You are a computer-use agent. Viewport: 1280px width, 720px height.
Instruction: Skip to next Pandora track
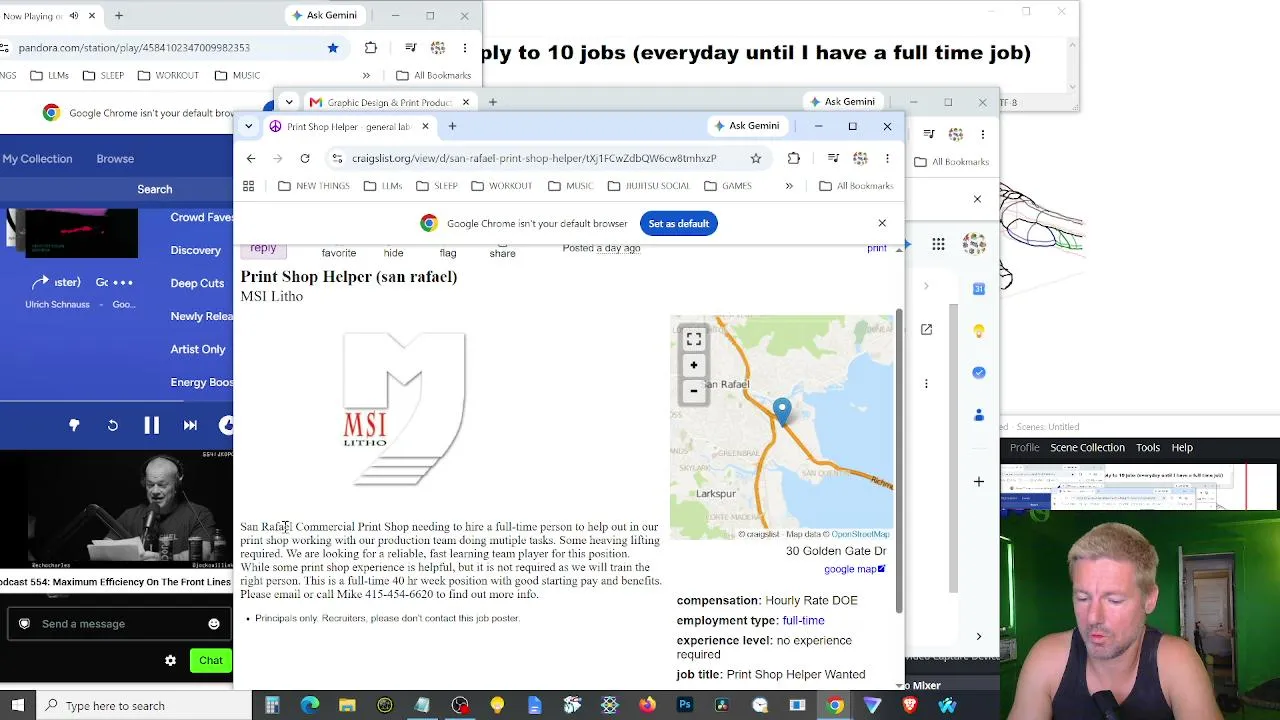point(190,425)
